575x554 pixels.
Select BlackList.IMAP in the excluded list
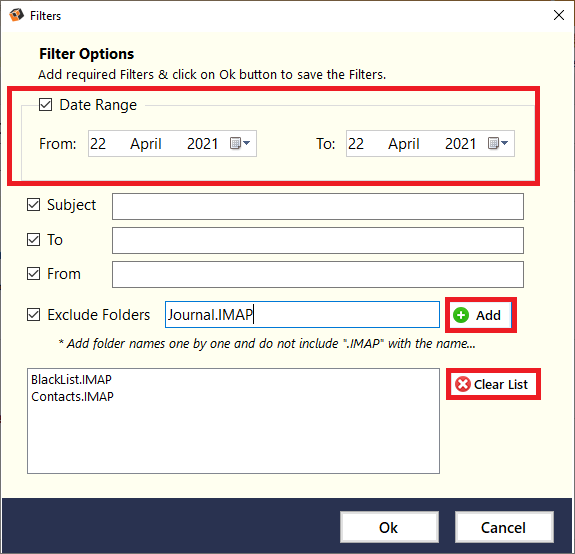pos(71,379)
